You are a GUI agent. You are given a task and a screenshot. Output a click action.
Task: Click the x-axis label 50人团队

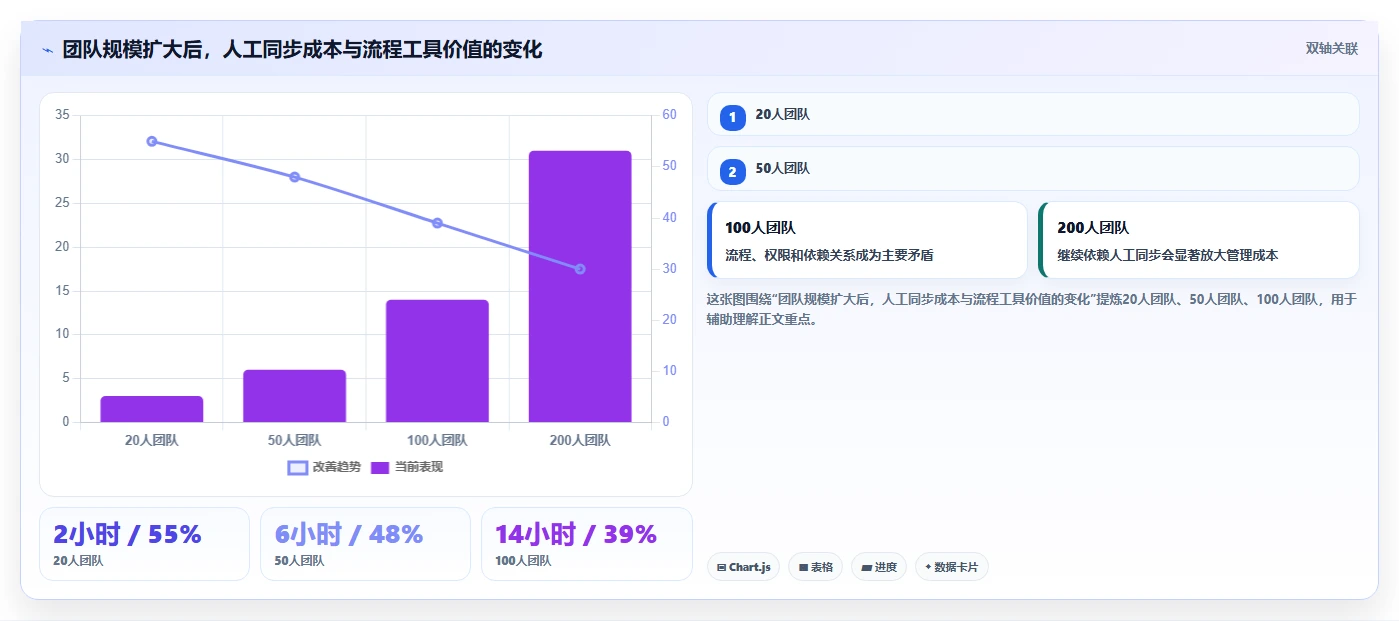(295, 440)
